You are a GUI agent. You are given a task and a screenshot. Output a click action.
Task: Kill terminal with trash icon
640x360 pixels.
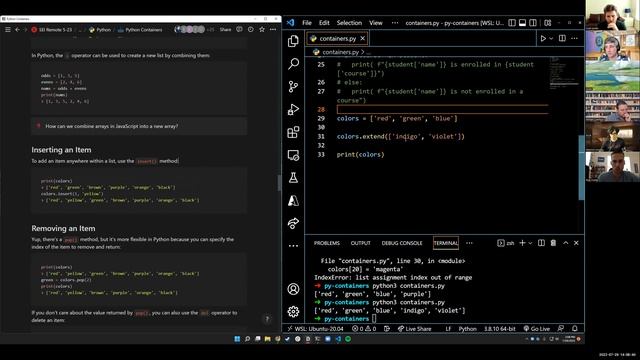[x=553, y=243]
